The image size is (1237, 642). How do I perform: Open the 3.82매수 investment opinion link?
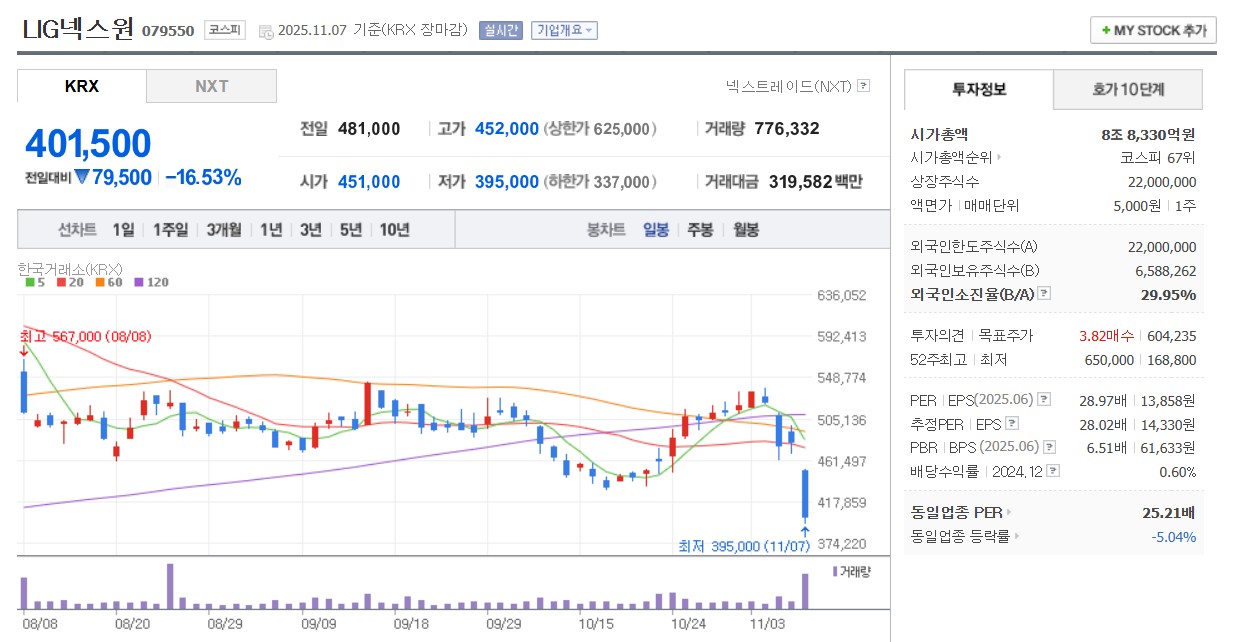pos(1106,335)
